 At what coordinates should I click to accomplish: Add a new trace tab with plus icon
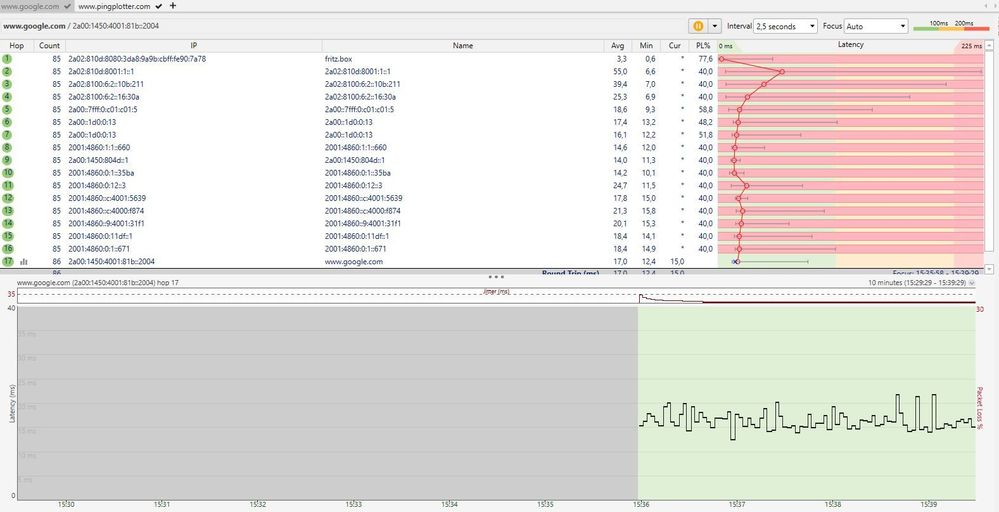click(173, 6)
